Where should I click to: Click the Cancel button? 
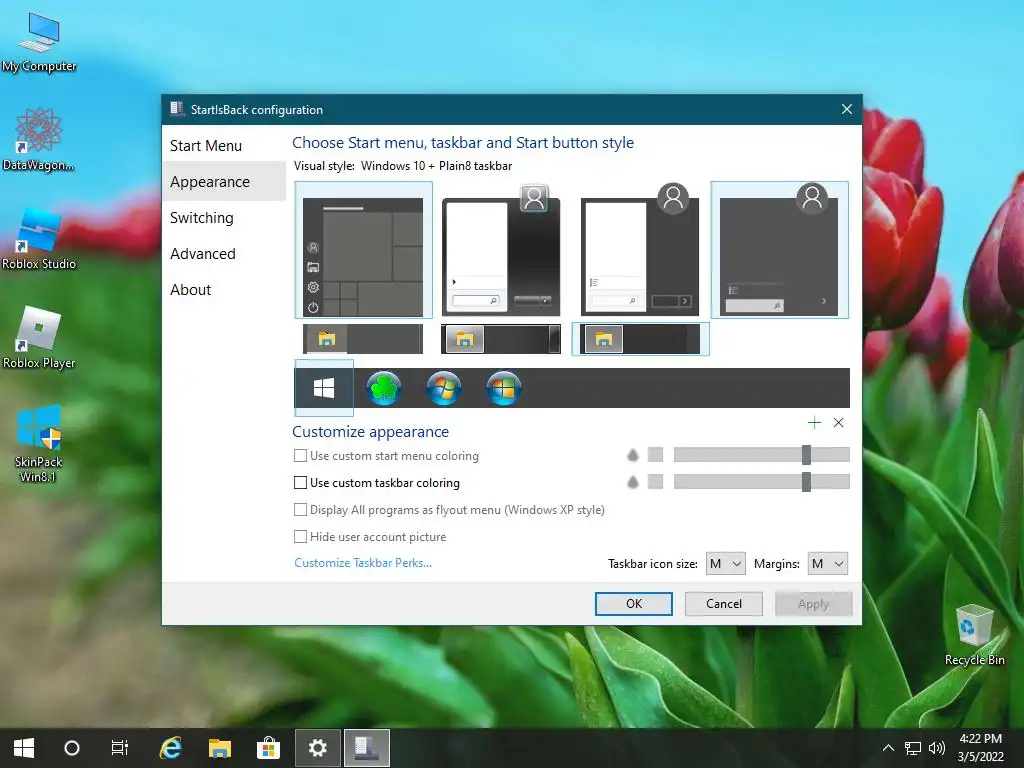pos(724,603)
